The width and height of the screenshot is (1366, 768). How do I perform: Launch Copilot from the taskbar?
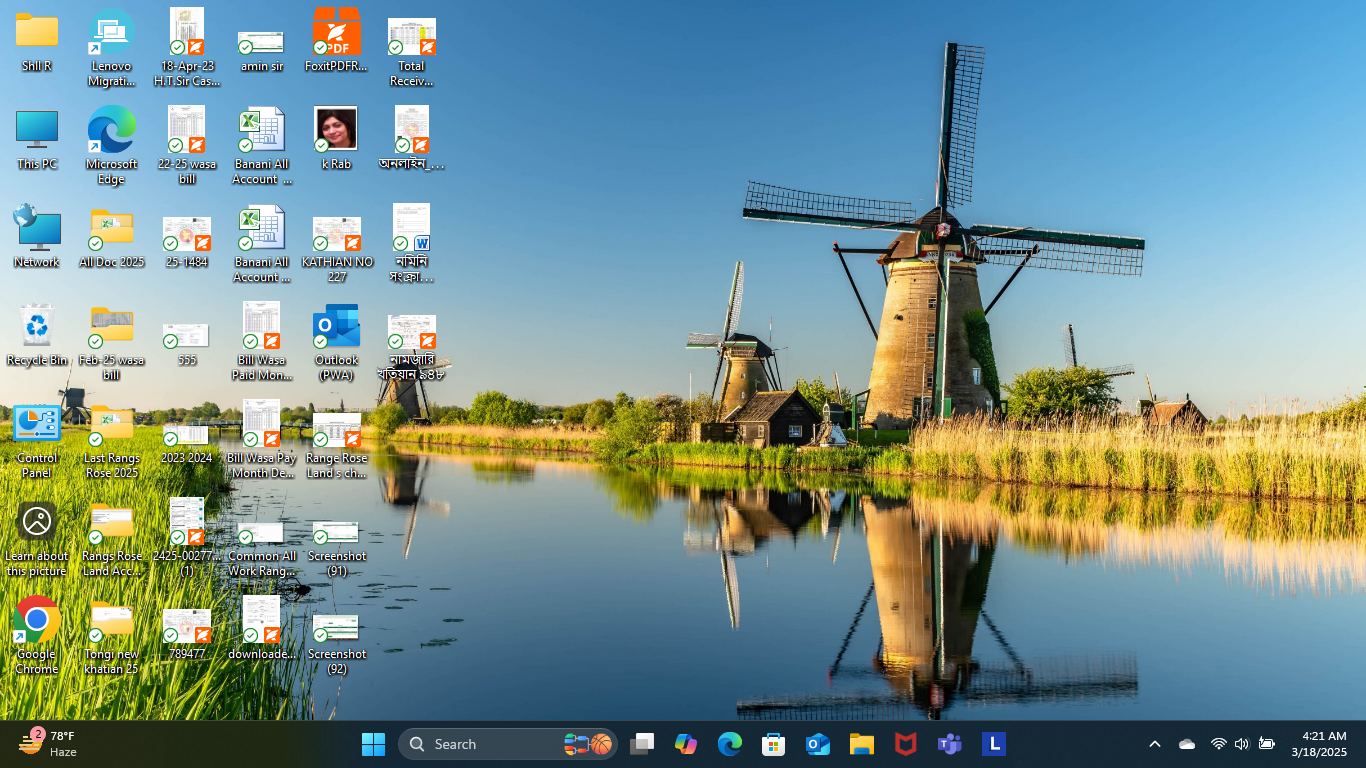pos(685,744)
